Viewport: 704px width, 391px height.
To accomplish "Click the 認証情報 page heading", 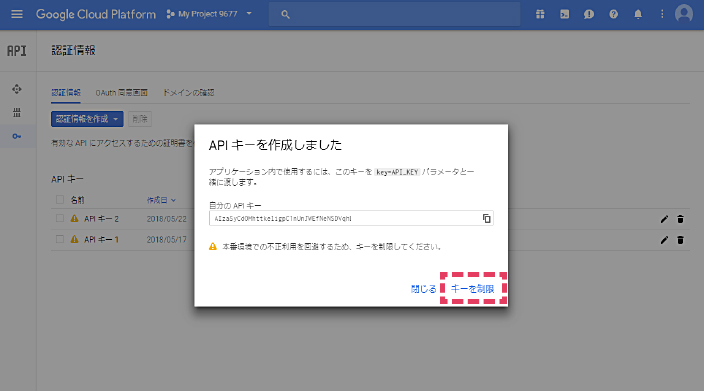I will [73, 51].
